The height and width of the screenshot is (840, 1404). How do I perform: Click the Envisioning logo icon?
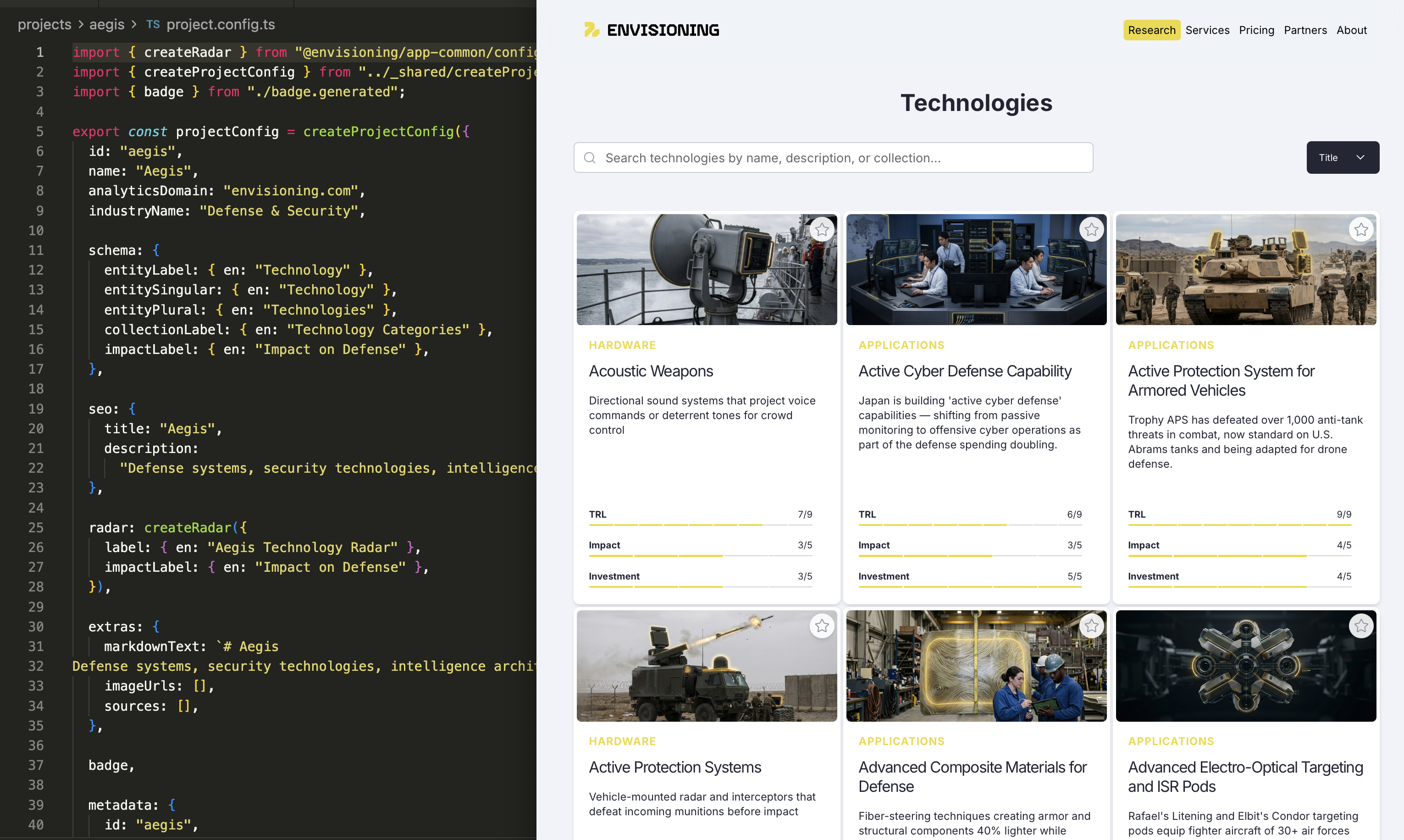pos(592,30)
